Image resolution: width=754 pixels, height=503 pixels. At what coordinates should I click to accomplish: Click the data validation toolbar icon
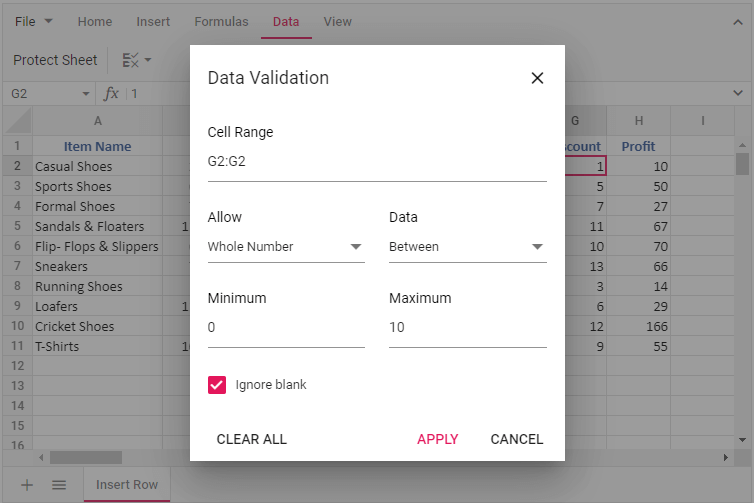click(x=136, y=60)
